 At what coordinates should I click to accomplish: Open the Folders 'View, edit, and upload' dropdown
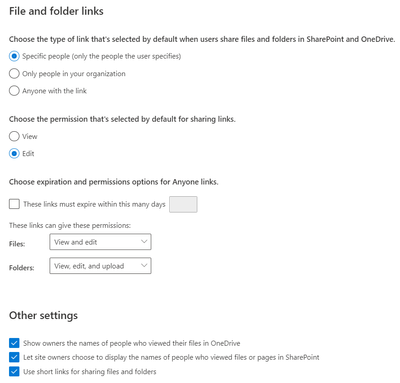click(x=100, y=266)
